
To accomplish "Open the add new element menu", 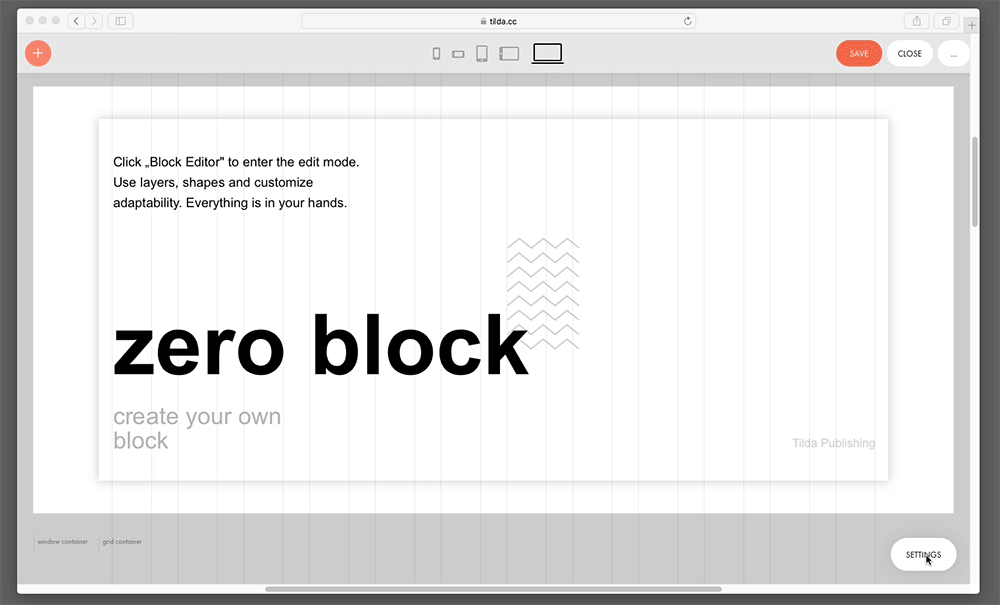I will pos(38,53).
